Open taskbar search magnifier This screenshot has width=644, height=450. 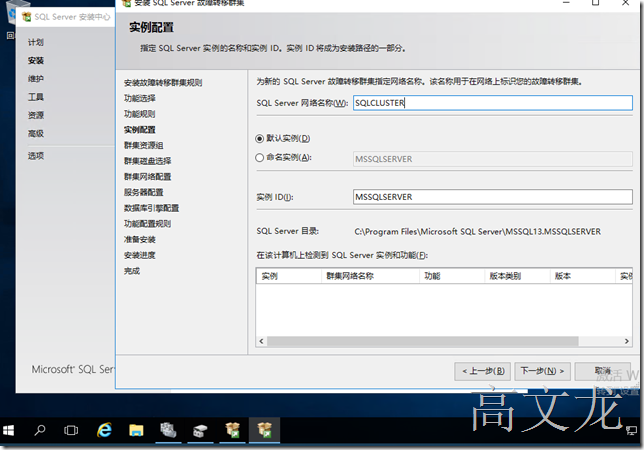(40, 430)
